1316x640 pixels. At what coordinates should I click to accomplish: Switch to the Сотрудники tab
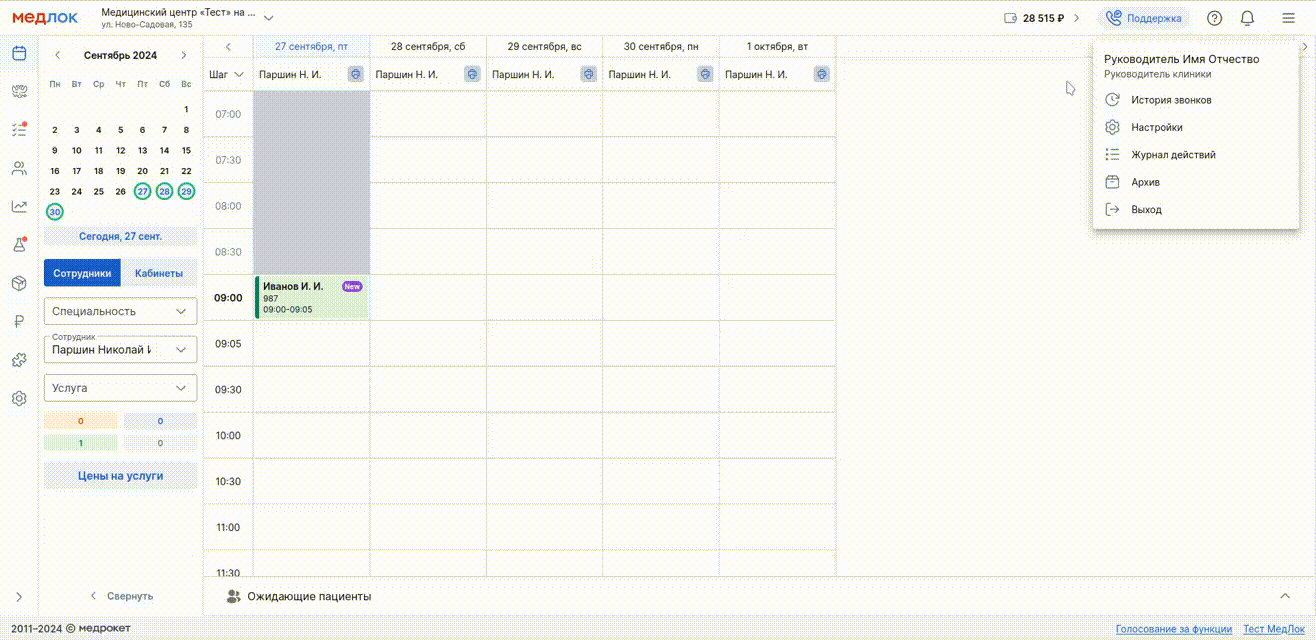tap(82, 273)
